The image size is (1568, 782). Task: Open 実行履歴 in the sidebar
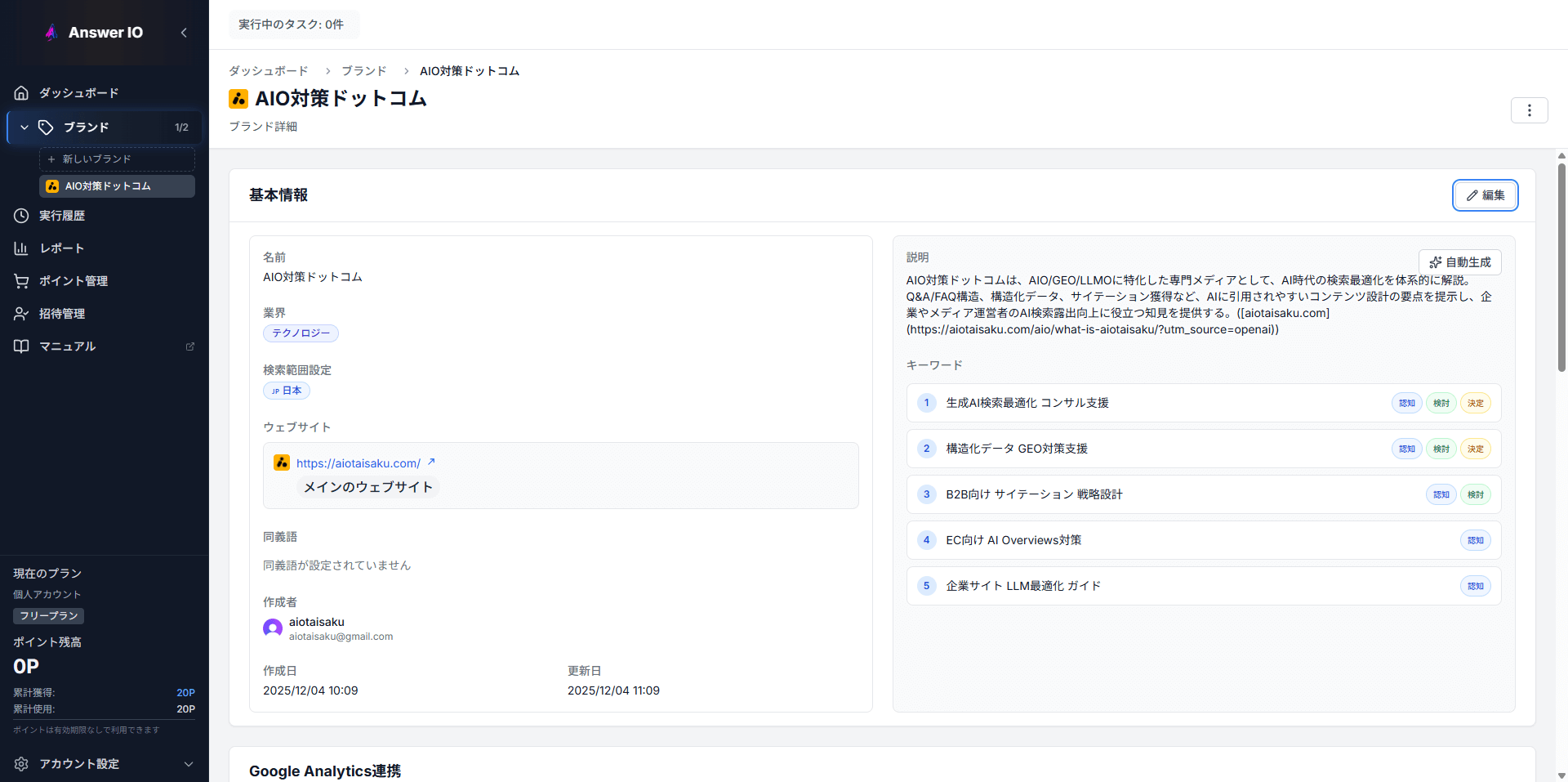point(62,216)
